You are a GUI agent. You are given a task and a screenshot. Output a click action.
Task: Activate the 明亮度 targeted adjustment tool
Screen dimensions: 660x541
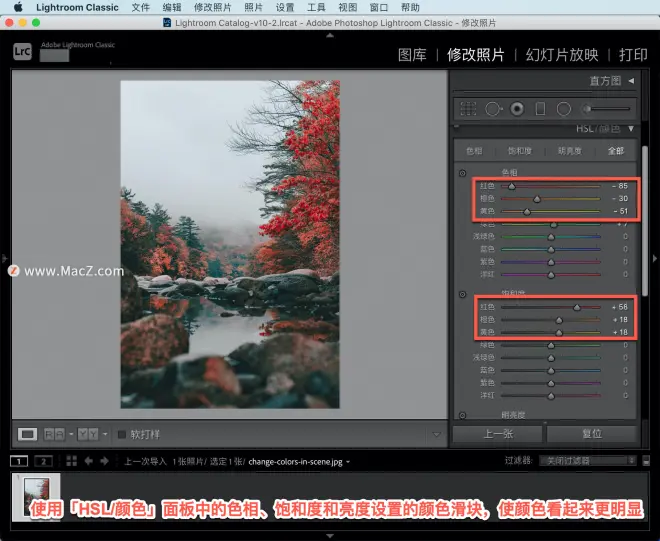463,415
